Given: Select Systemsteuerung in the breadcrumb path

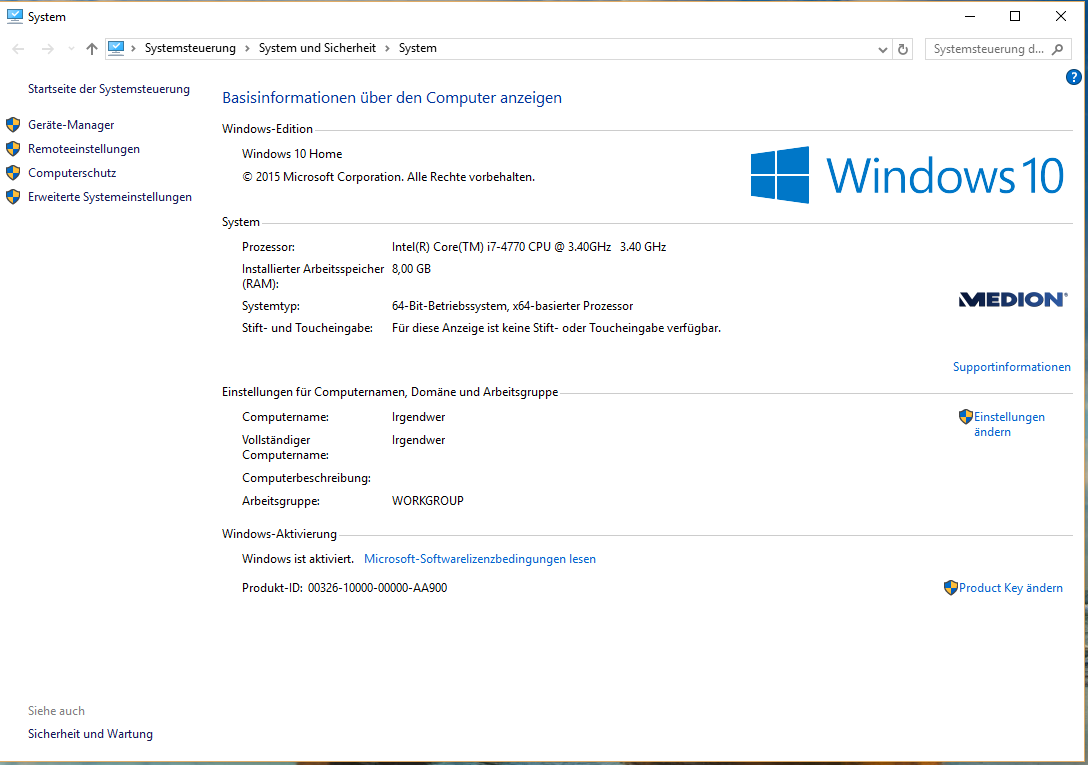Looking at the screenshot, I should [190, 48].
